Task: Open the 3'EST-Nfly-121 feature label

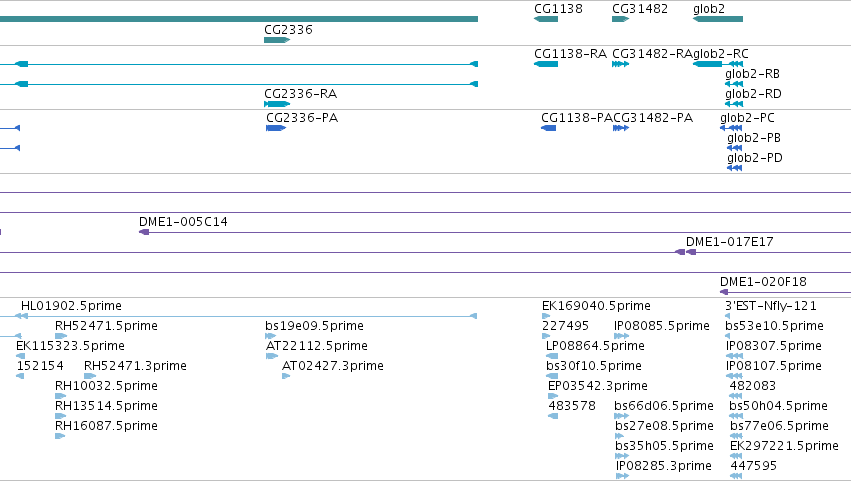Action: 771,306
